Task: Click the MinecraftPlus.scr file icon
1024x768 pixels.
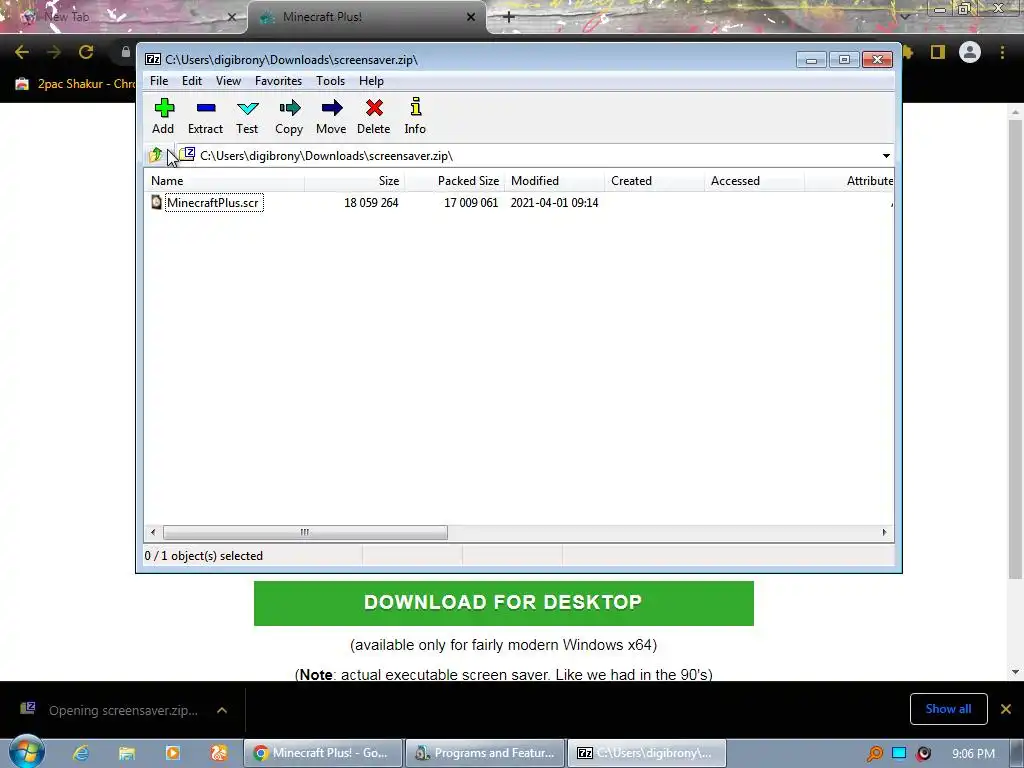Action: [x=156, y=202]
